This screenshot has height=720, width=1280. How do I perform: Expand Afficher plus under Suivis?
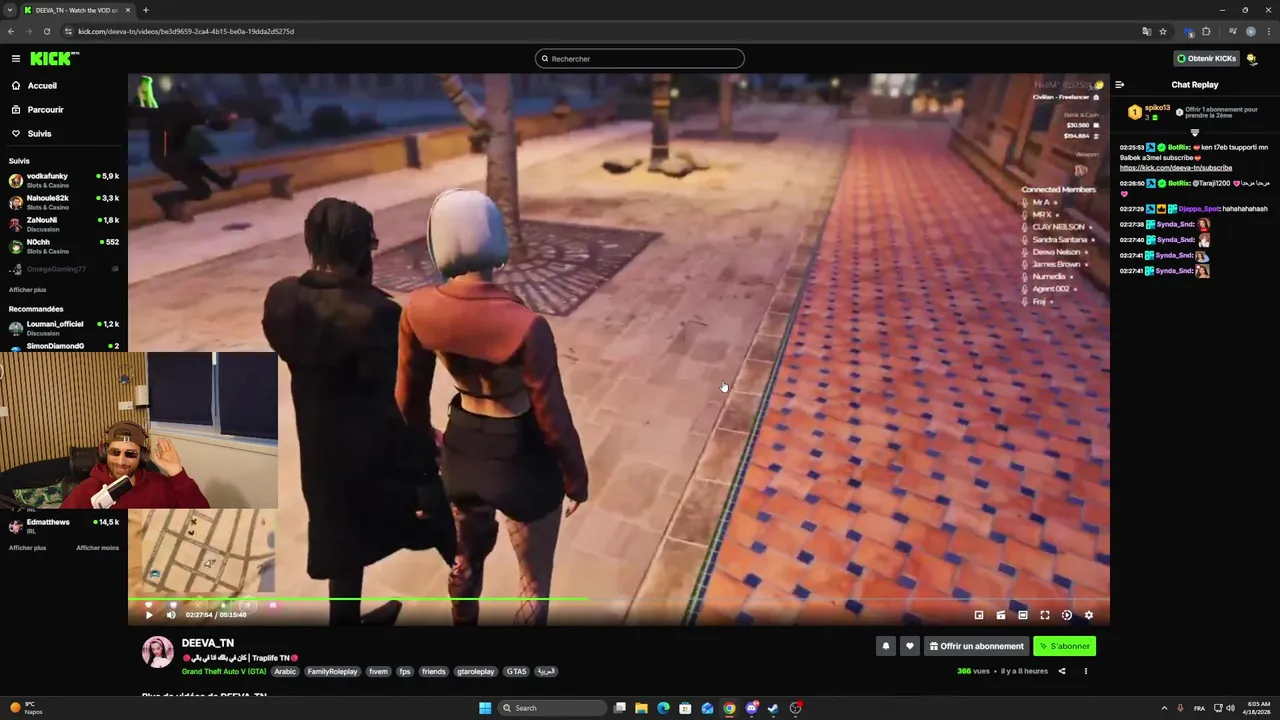tap(27, 290)
